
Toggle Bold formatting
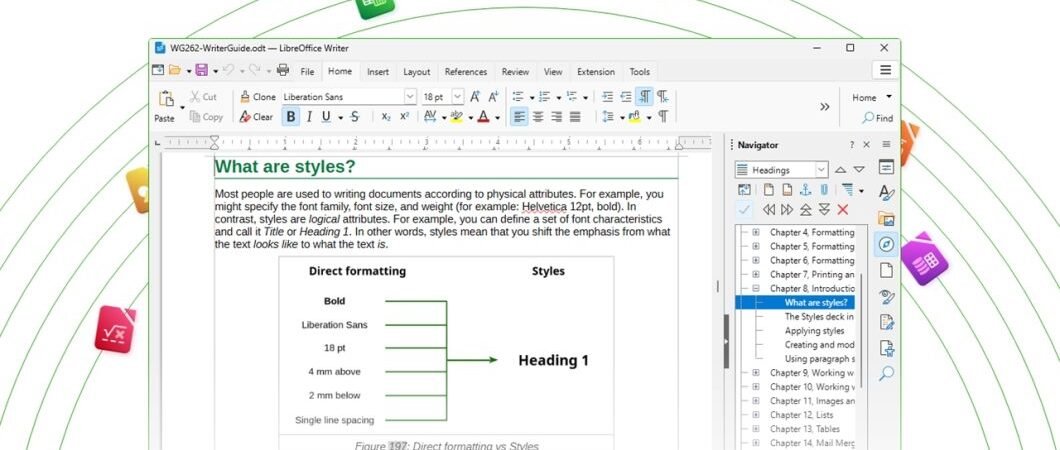pyautogui.click(x=291, y=117)
